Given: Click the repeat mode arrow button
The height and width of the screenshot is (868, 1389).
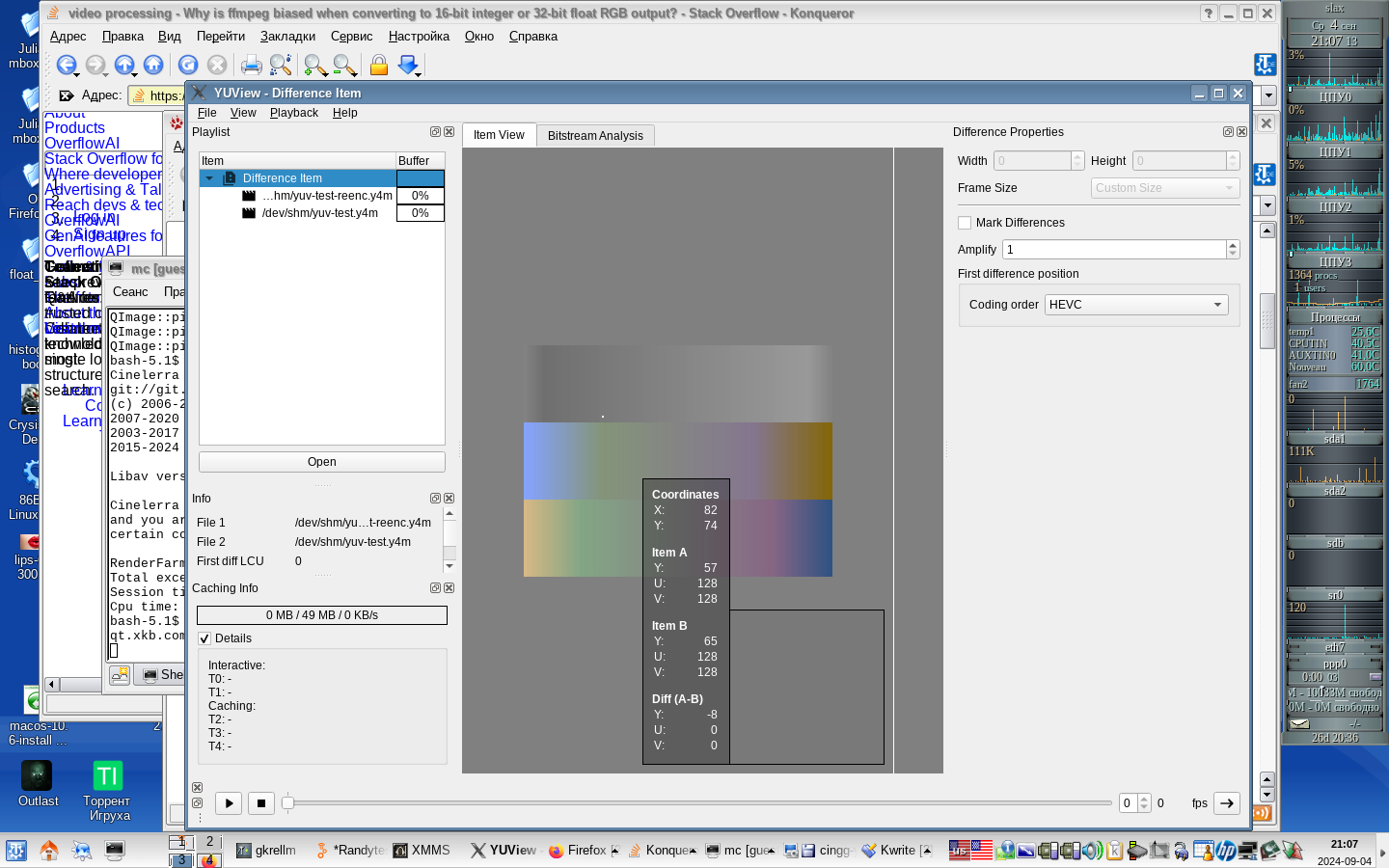Looking at the screenshot, I should coord(1226,802).
